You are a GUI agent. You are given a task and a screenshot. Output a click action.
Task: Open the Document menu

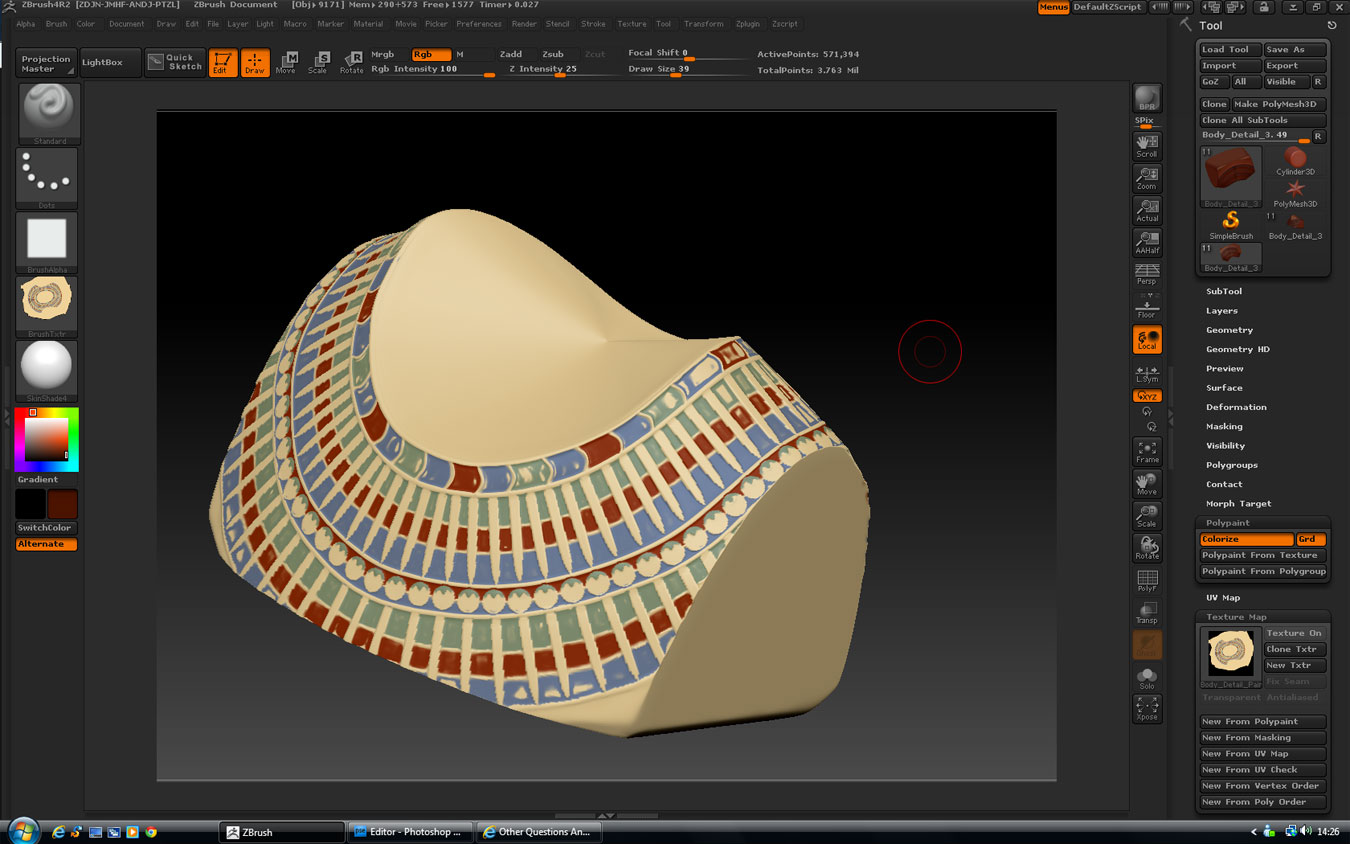126,24
